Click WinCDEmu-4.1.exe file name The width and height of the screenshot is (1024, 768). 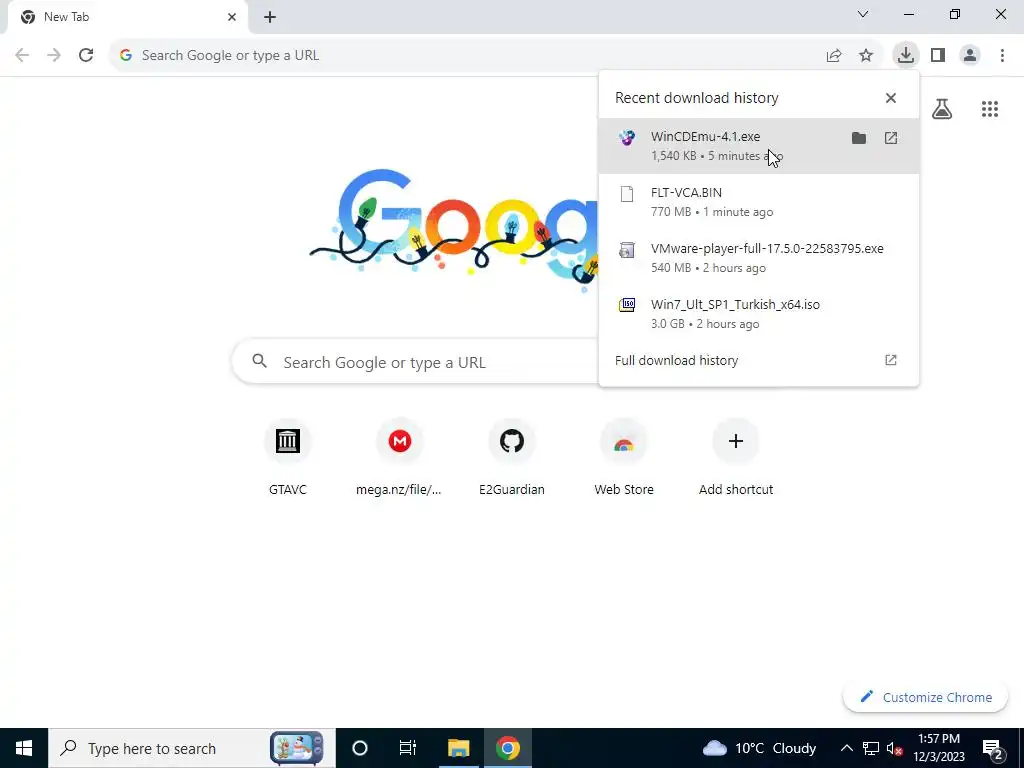tap(705, 136)
